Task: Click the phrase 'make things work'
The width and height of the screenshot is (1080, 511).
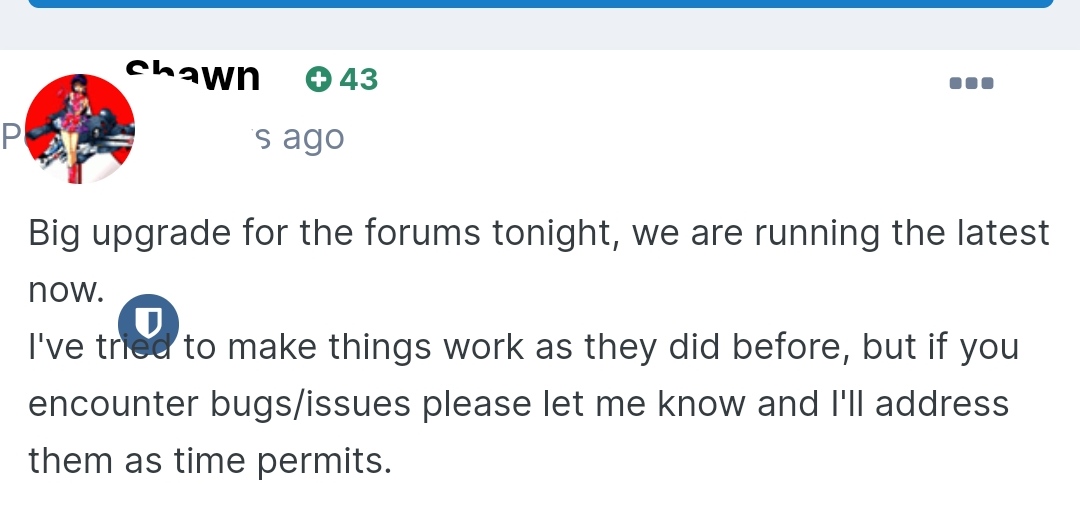Action: pos(375,346)
